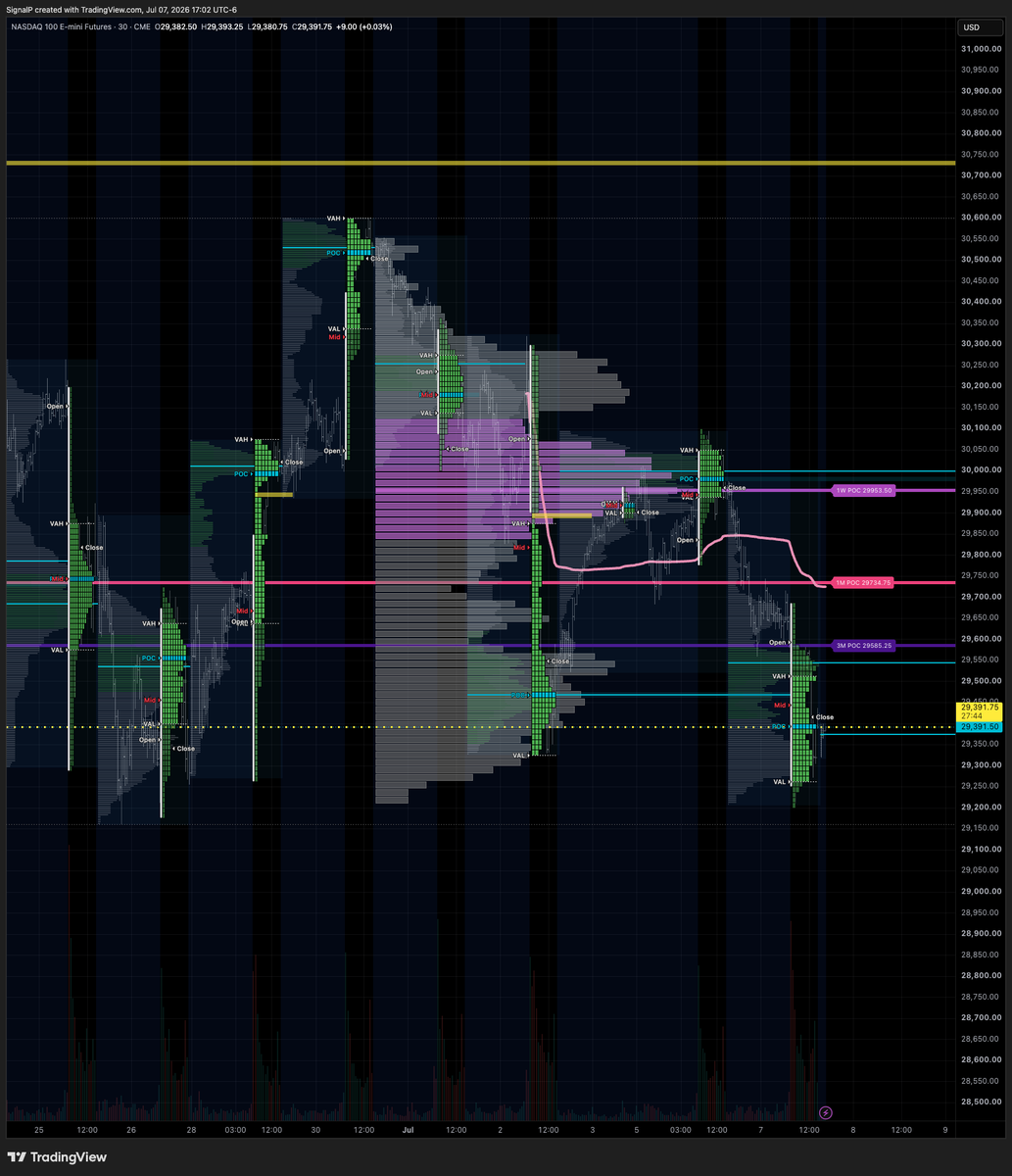Click 30,500.00 on the price axis
Image resolution: width=1012 pixels, height=1176 pixels.
[980, 260]
